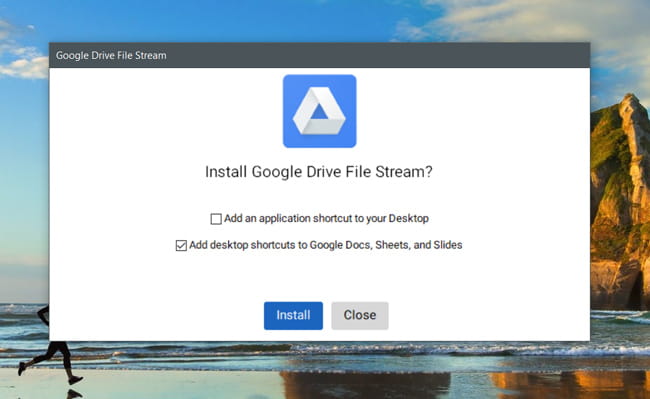650x399 pixels.
Task: Uncheck Add desktop shortcuts to Google Docs checkbox
Action: pyautogui.click(x=181, y=245)
